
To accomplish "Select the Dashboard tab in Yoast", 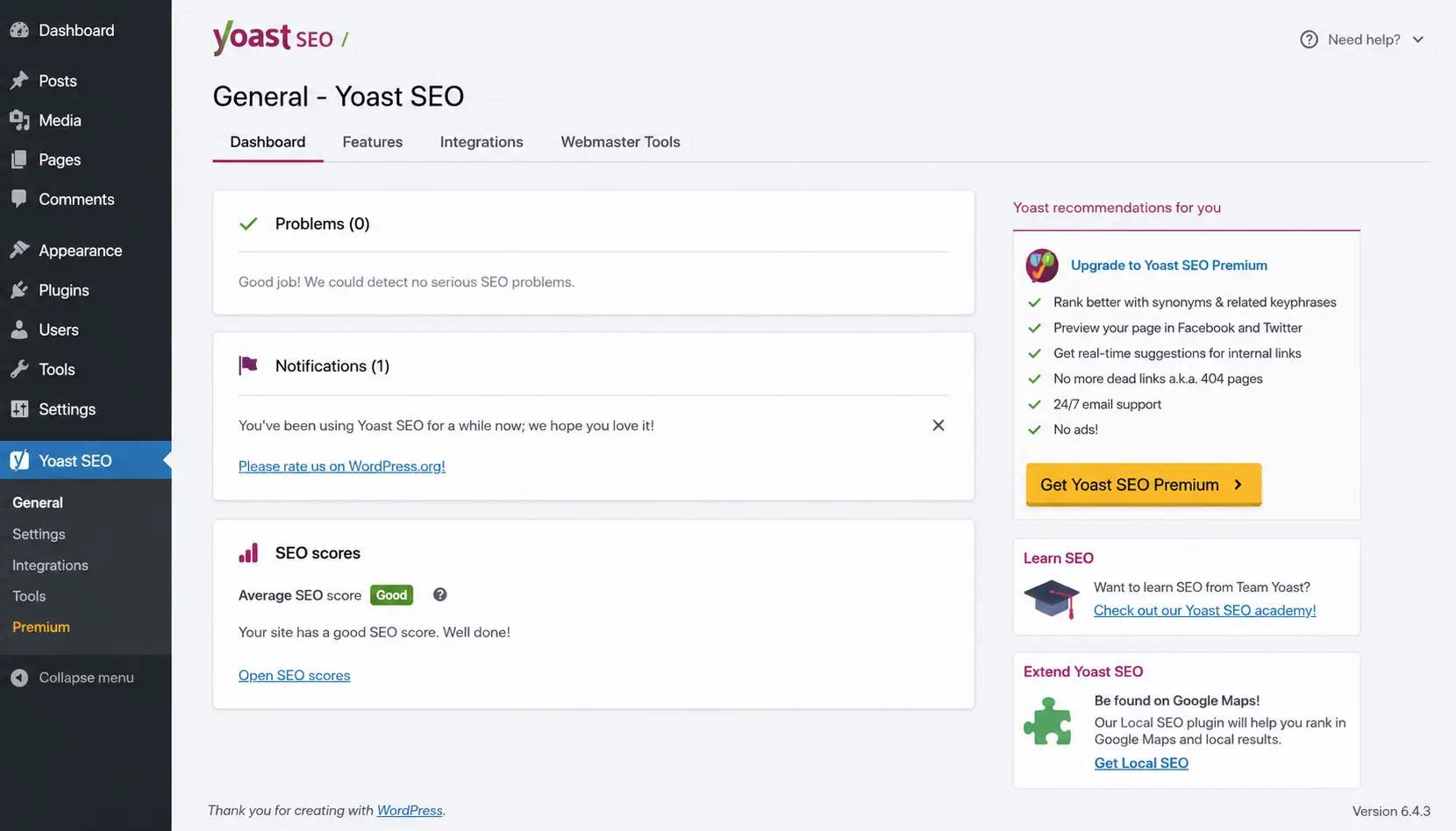I will (268, 142).
